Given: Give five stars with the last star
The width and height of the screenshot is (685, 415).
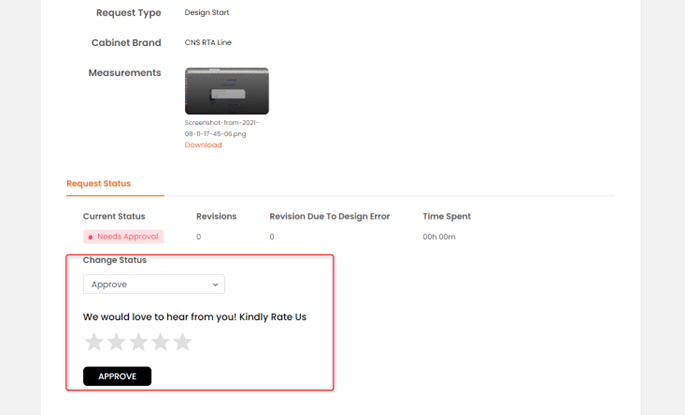Looking at the screenshot, I should point(183,342).
